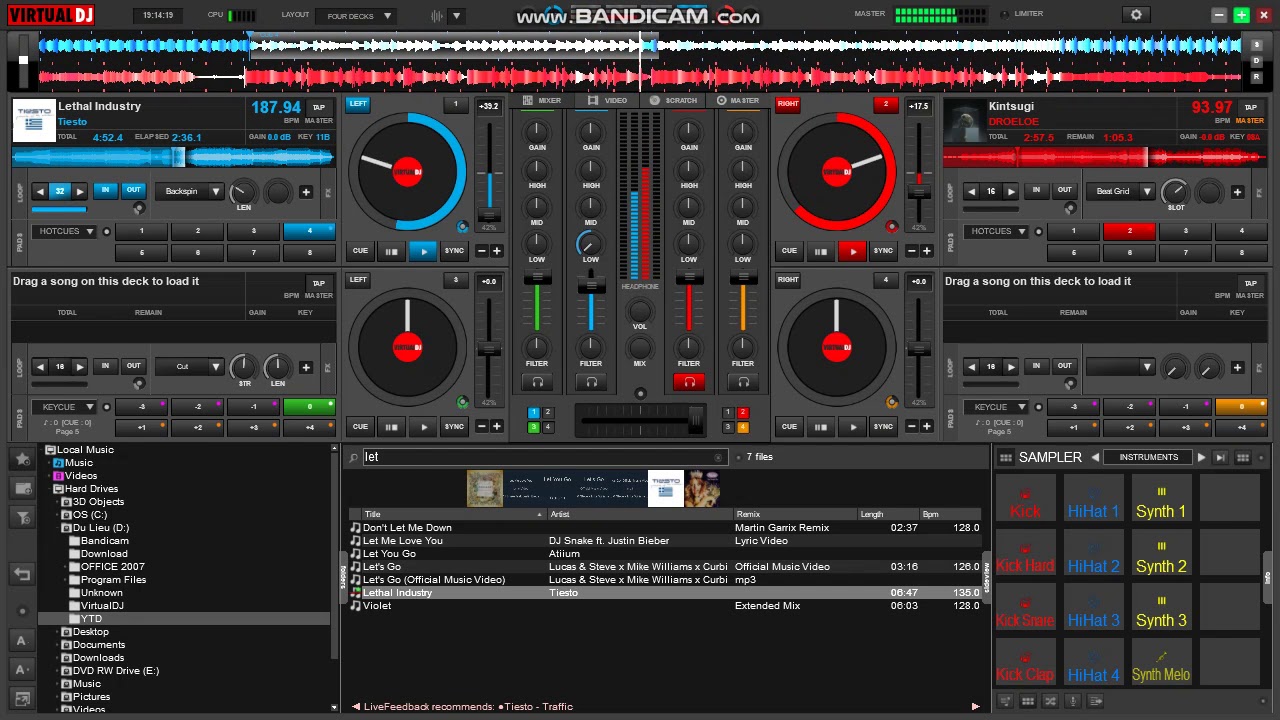Open deck 2 Beat Grid effect dropdown
This screenshot has height=720, width=1280.
pyautogui.click(x=1120, y=191)
